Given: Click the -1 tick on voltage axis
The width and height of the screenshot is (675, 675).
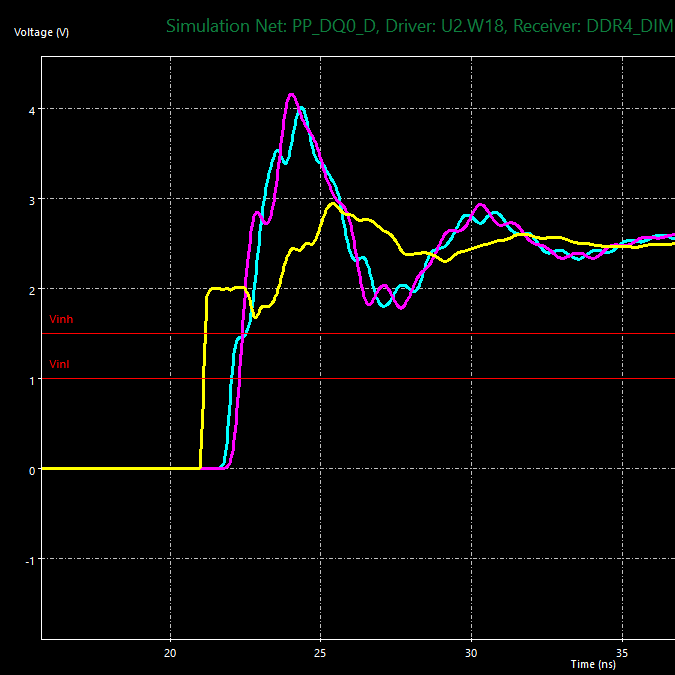Looking at the screenshot, I should click(x=30, y=561).
